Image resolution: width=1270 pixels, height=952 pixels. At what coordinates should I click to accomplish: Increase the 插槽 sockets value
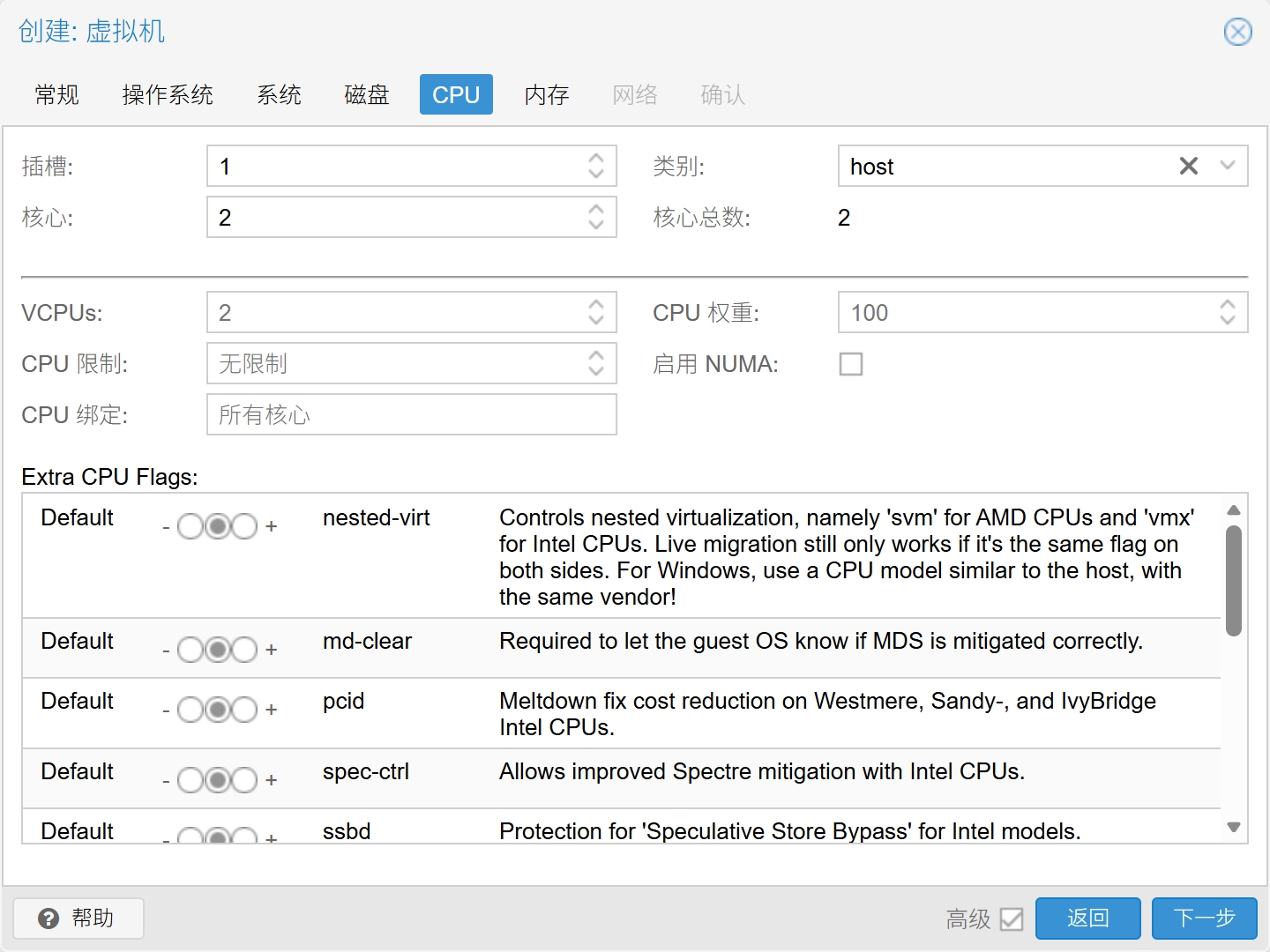(596, 158)
